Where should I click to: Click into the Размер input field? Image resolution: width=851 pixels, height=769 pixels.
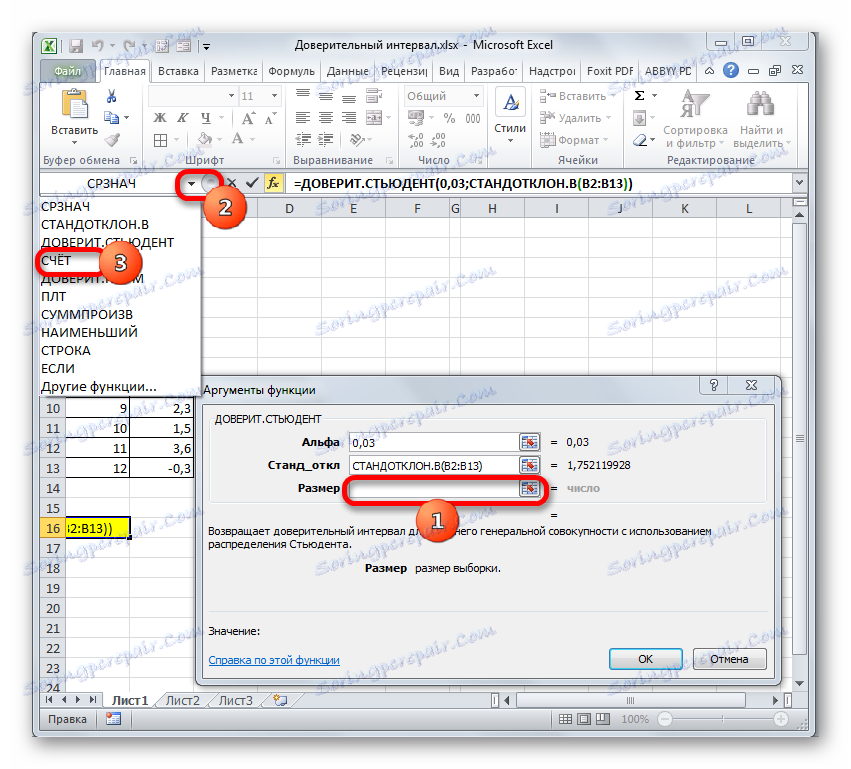coord(435,488)
